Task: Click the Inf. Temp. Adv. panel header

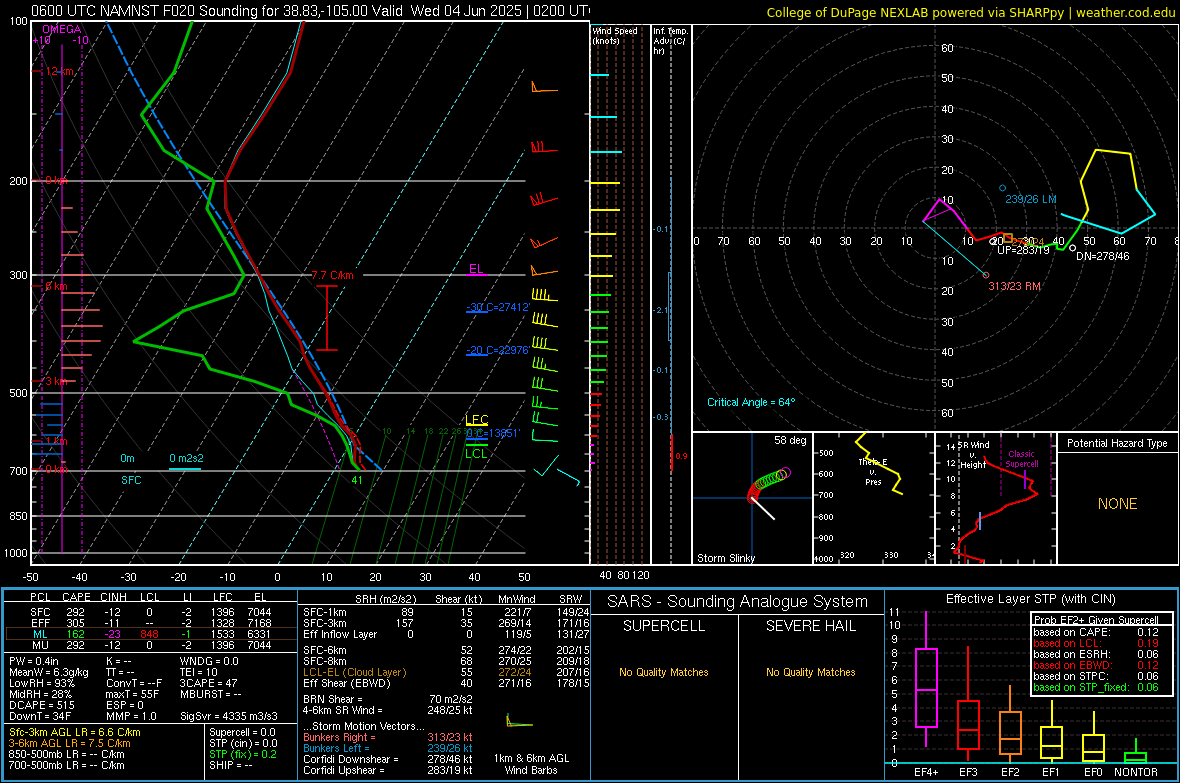Action: point(670,41)
